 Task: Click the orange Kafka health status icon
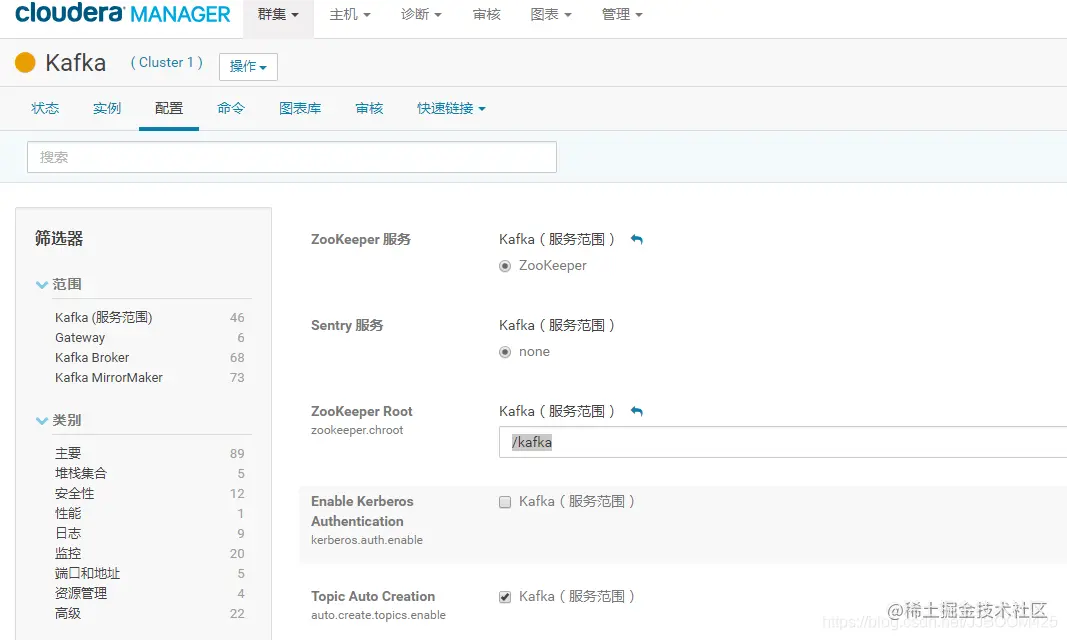[25, 63]
